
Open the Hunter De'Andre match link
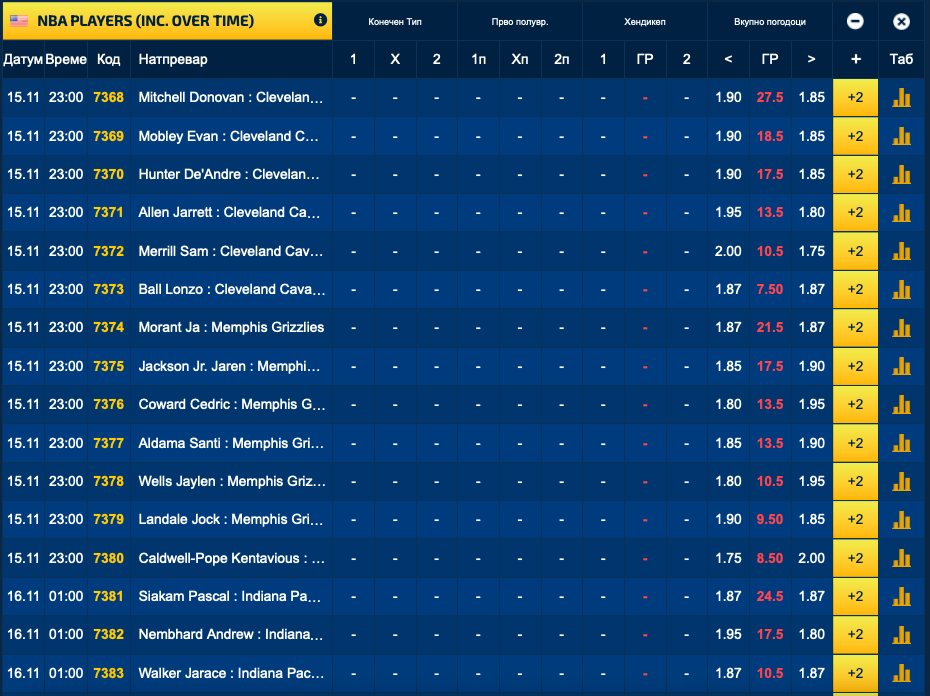pos(230,175)
